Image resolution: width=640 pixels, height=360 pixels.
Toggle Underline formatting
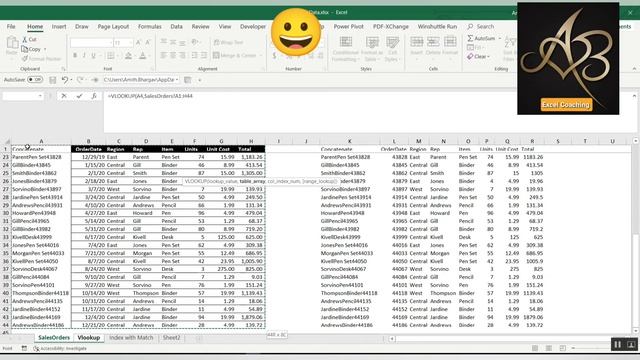pos(93,56)
